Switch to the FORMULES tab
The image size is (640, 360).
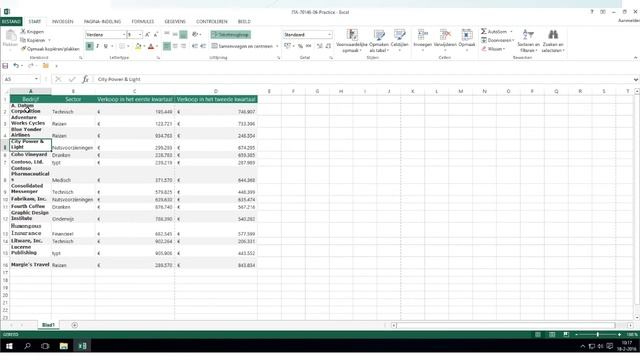pos(143,21)
